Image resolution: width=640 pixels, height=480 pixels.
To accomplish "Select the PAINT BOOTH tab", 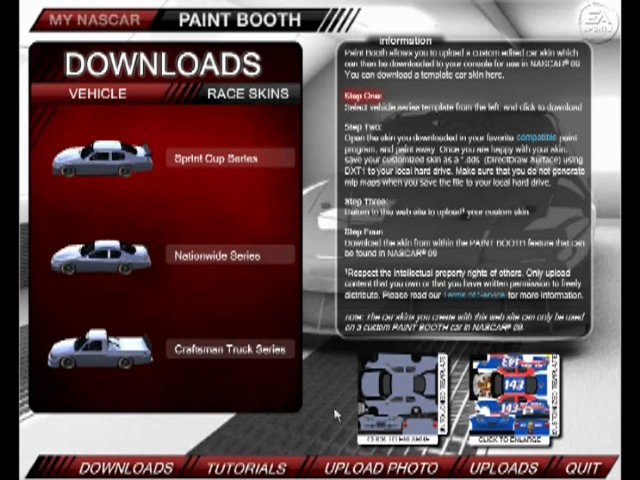I will point(240,20).
